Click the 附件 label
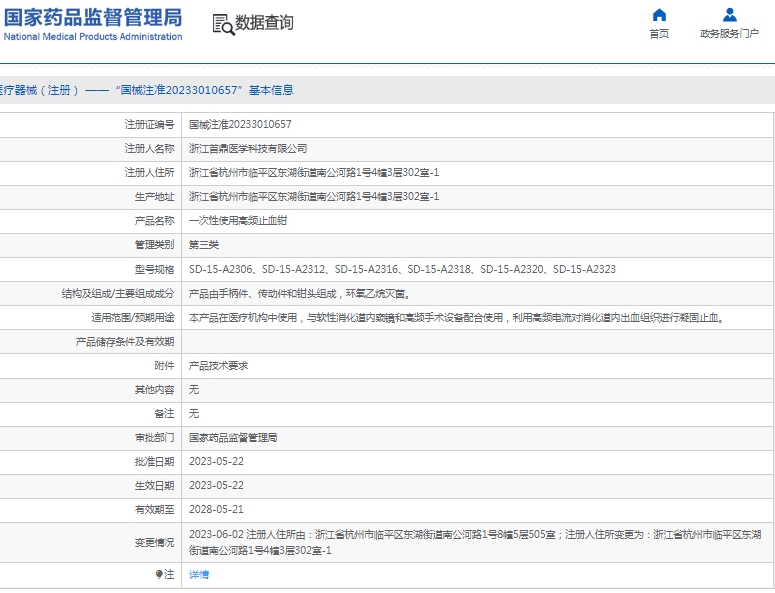 164,366
